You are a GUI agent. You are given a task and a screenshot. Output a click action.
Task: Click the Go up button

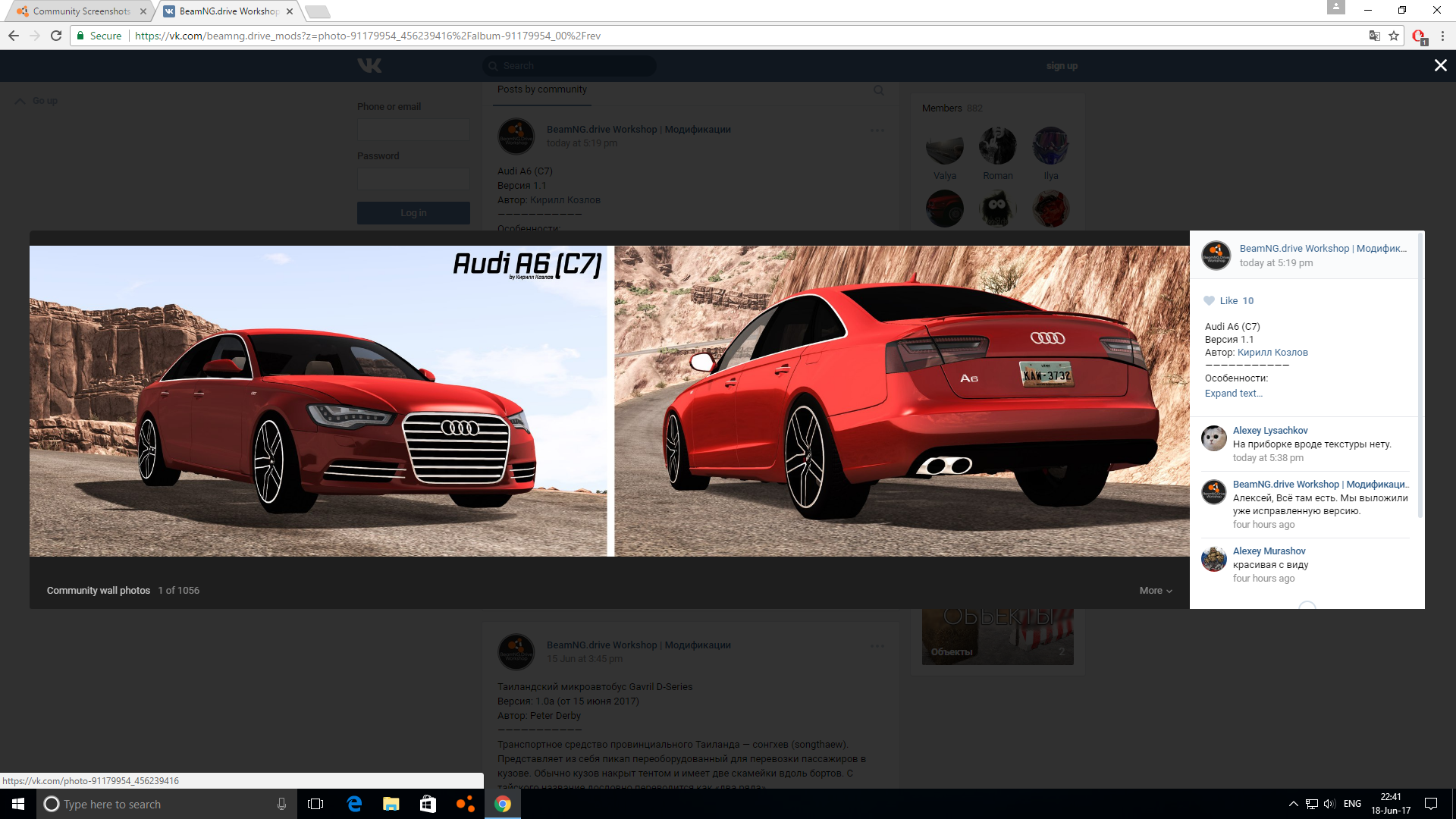pyautogui.click(x=36, y=101)
